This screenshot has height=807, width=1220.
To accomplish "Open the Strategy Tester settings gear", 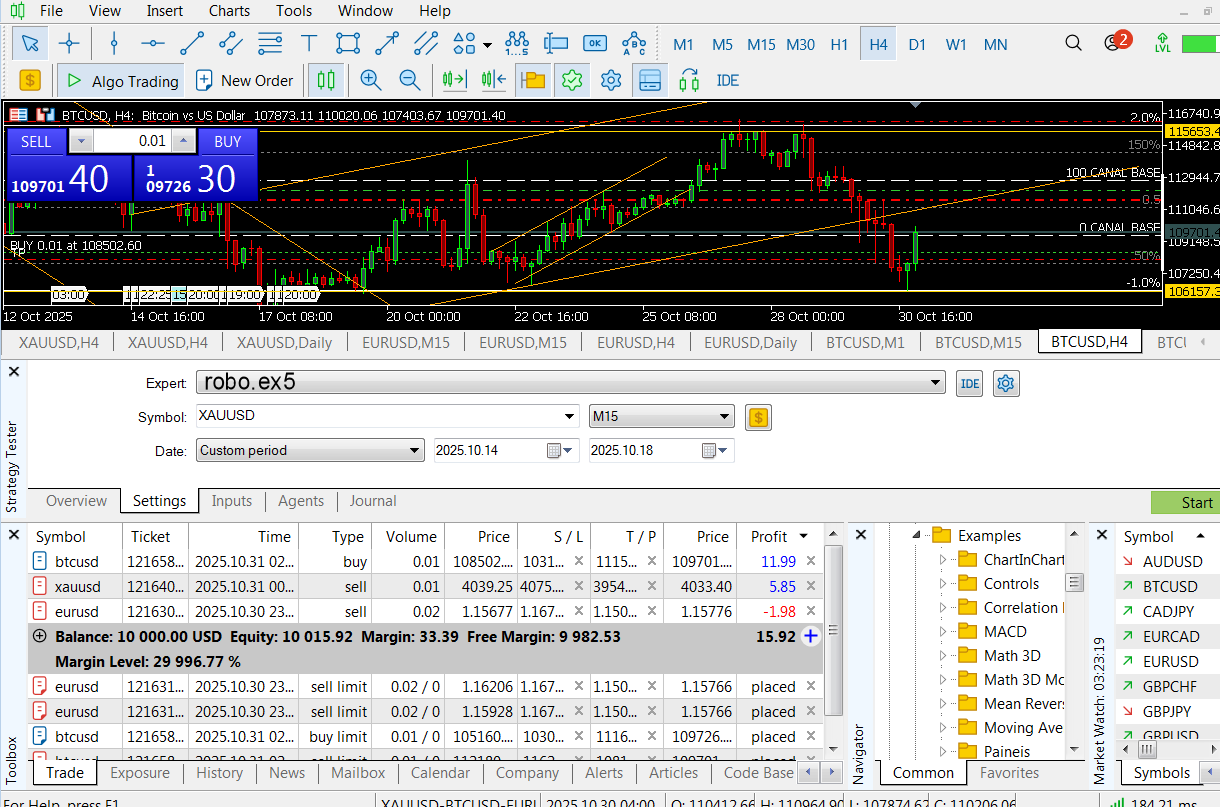I will click(1006, 383).
